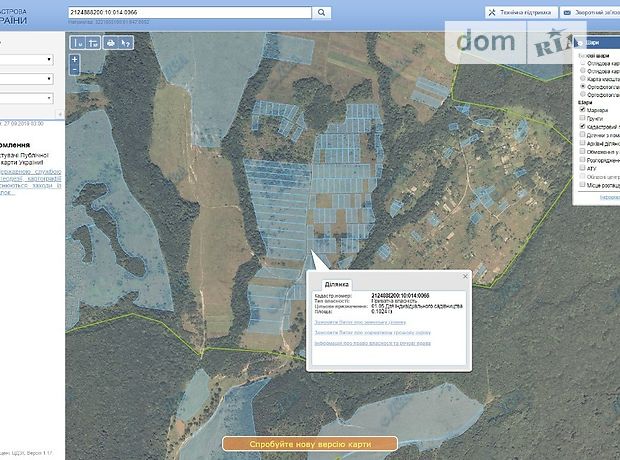Open link Інформація про право власності
Screen dimensions: 620x460
(x=372, y=343)
